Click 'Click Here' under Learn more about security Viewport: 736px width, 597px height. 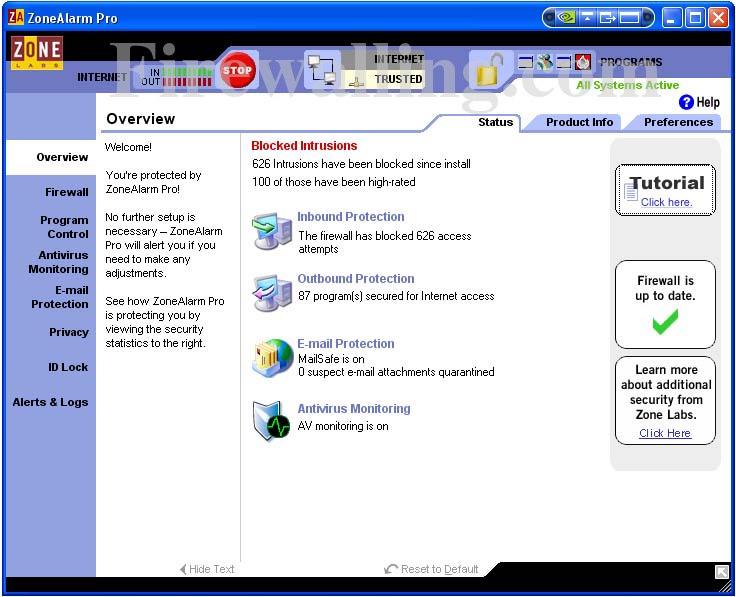coord(665,433)
